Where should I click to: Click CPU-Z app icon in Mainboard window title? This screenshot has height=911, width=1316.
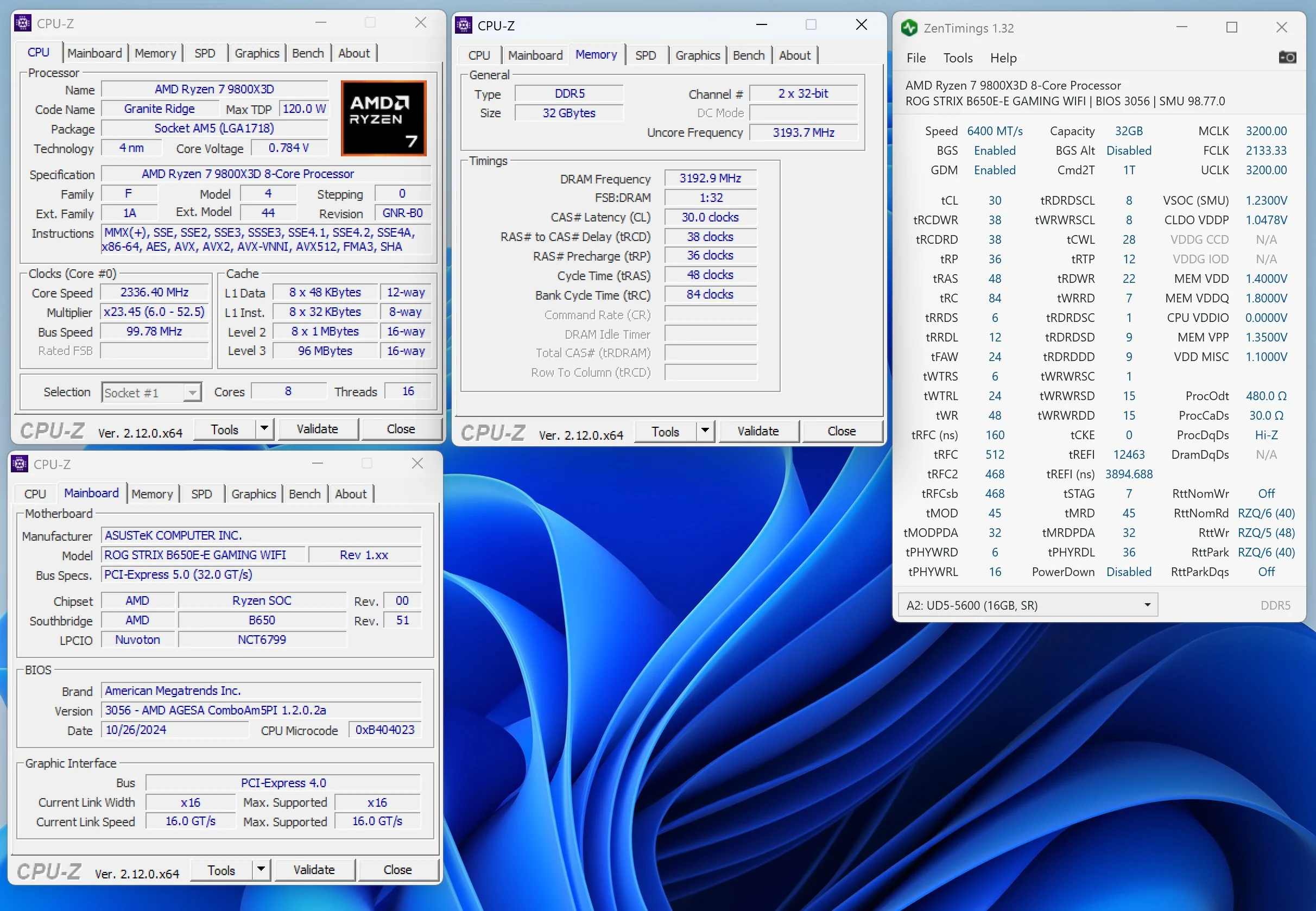(20, 464)
